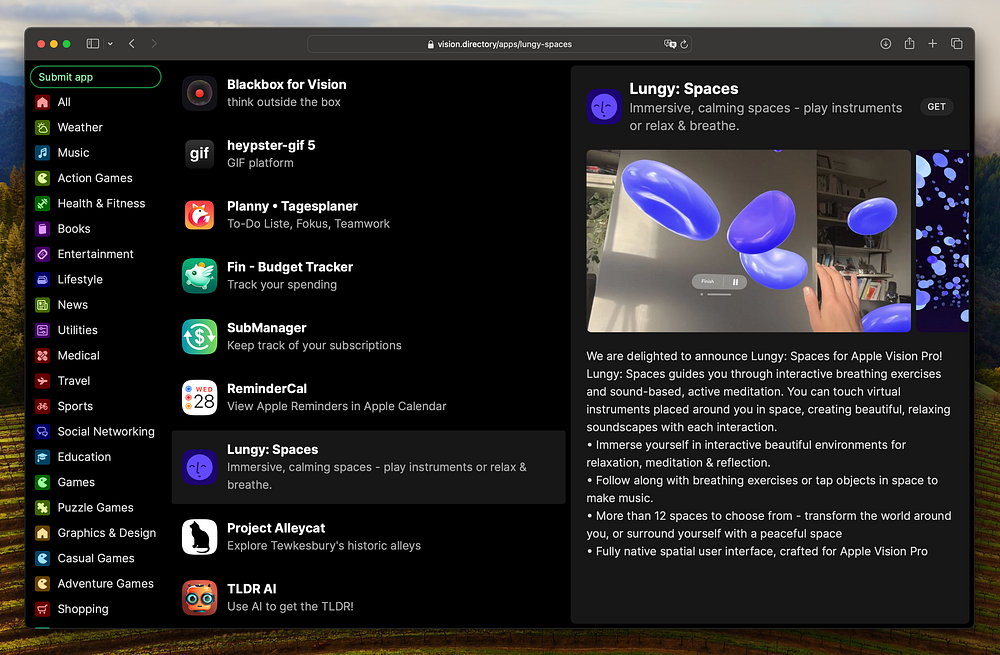
Task: Open the Lifestyle category icon
Action: tap(42, 280)
